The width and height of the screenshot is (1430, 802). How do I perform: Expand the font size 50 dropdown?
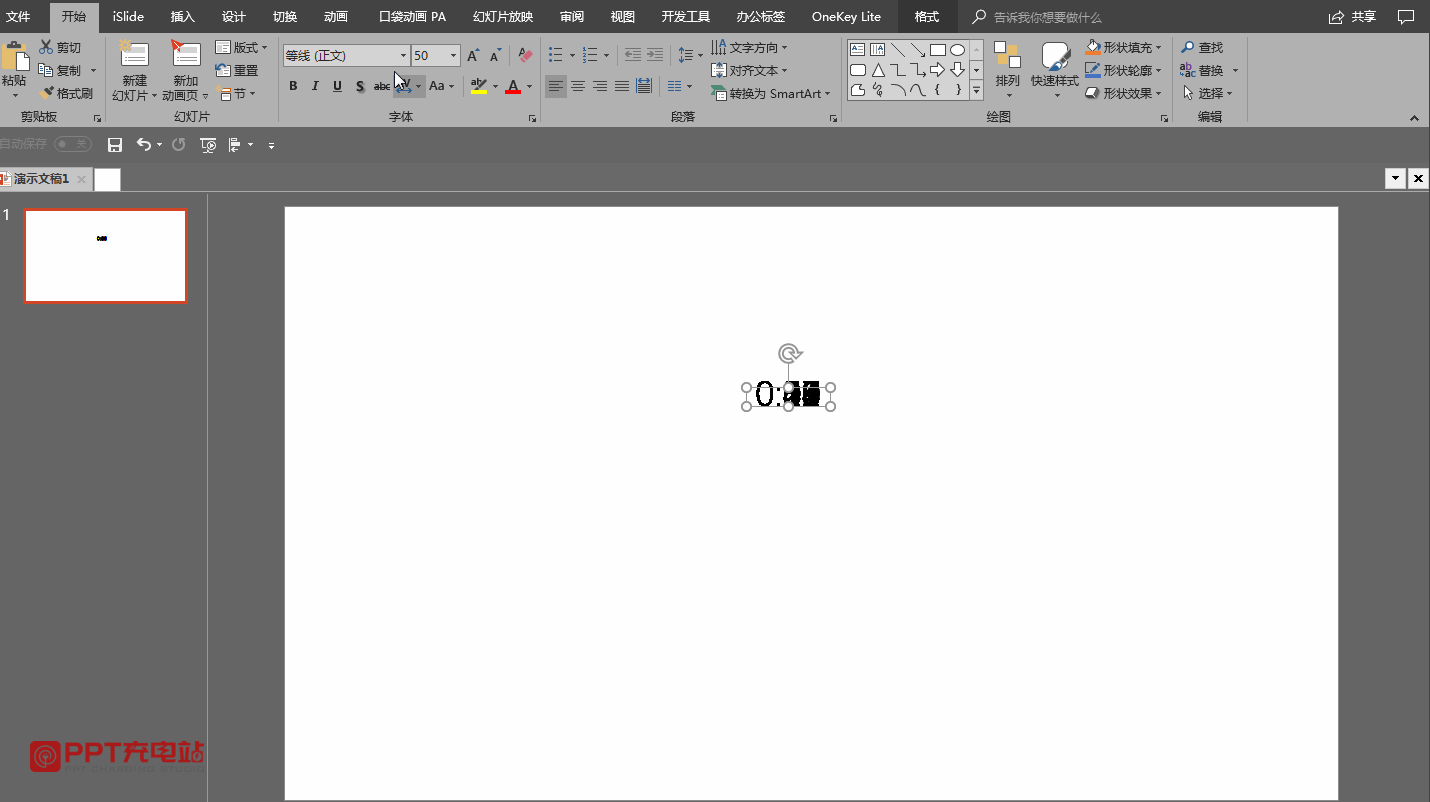[x=454, y=56]
